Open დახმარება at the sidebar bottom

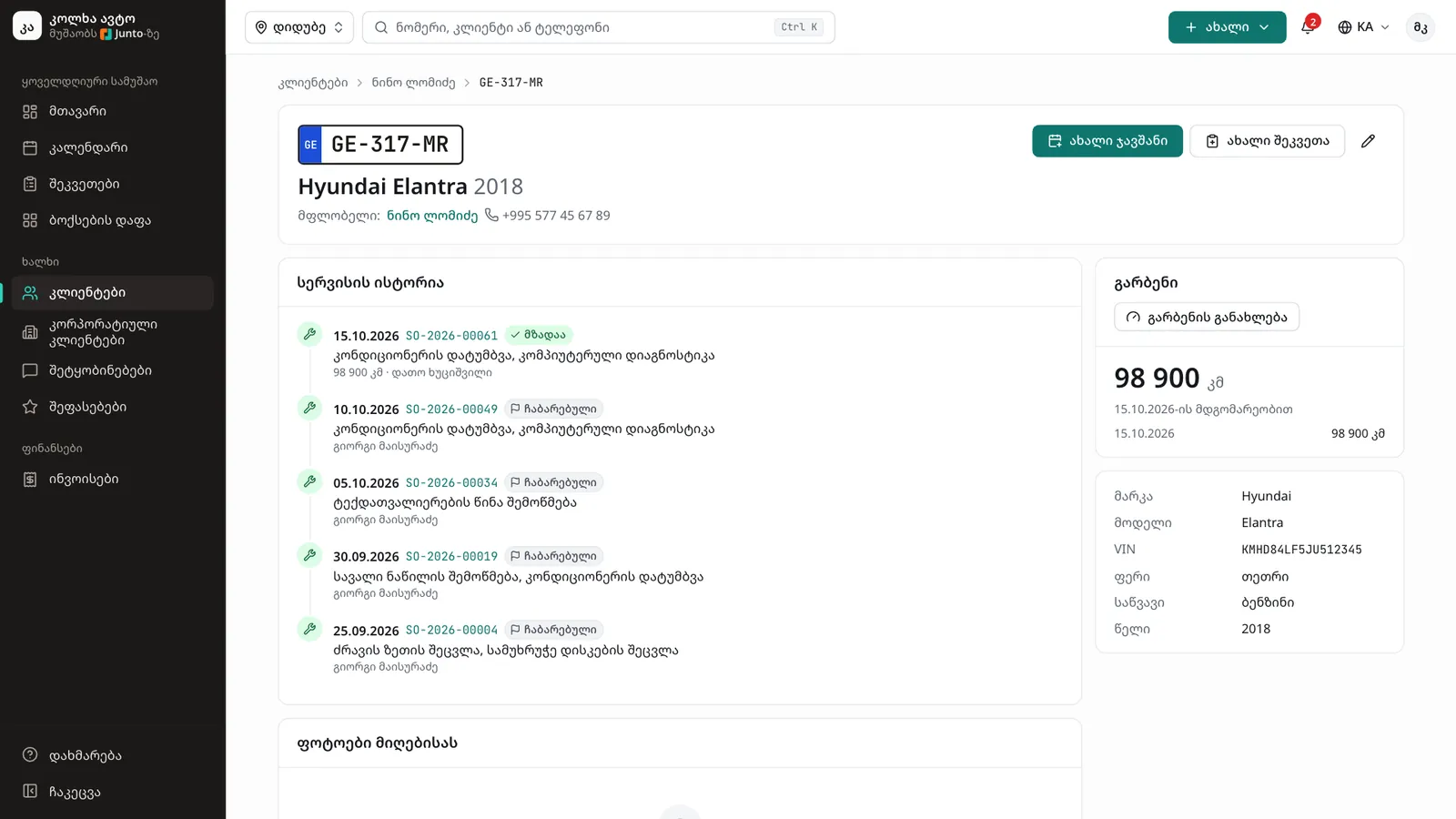tap(113, 755)
